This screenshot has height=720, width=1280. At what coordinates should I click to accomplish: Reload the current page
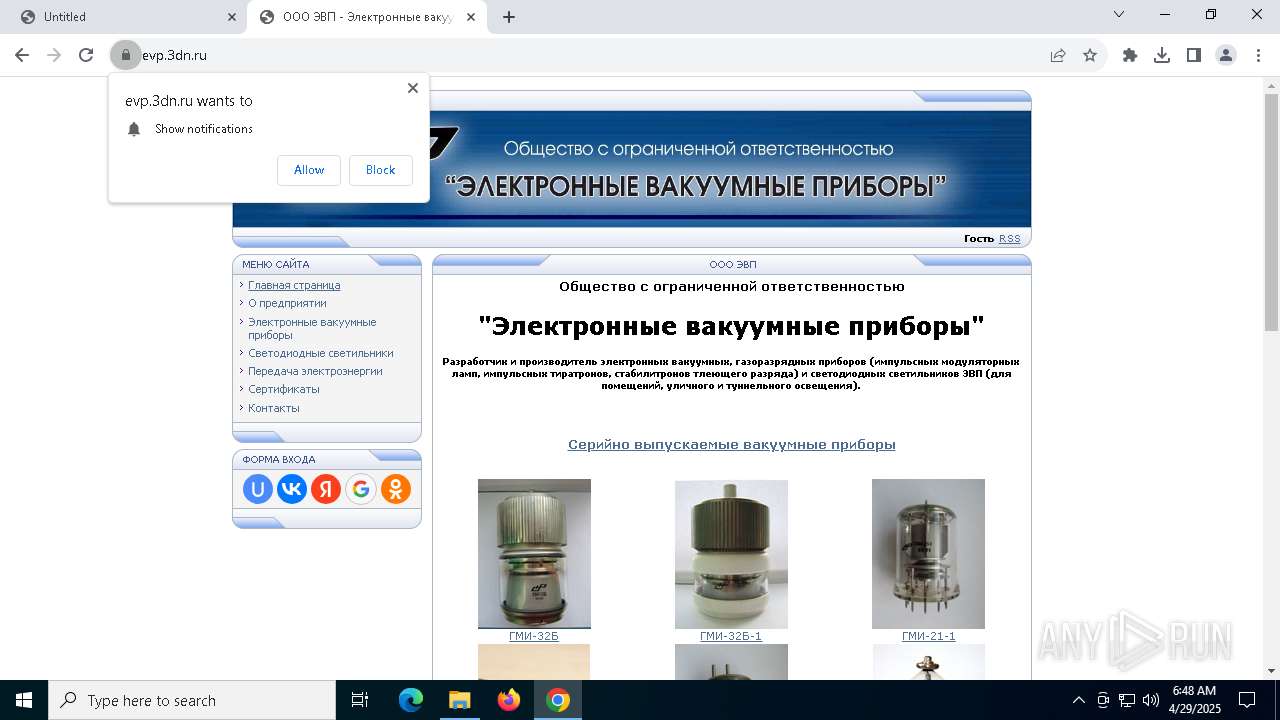tap(86, 55)
